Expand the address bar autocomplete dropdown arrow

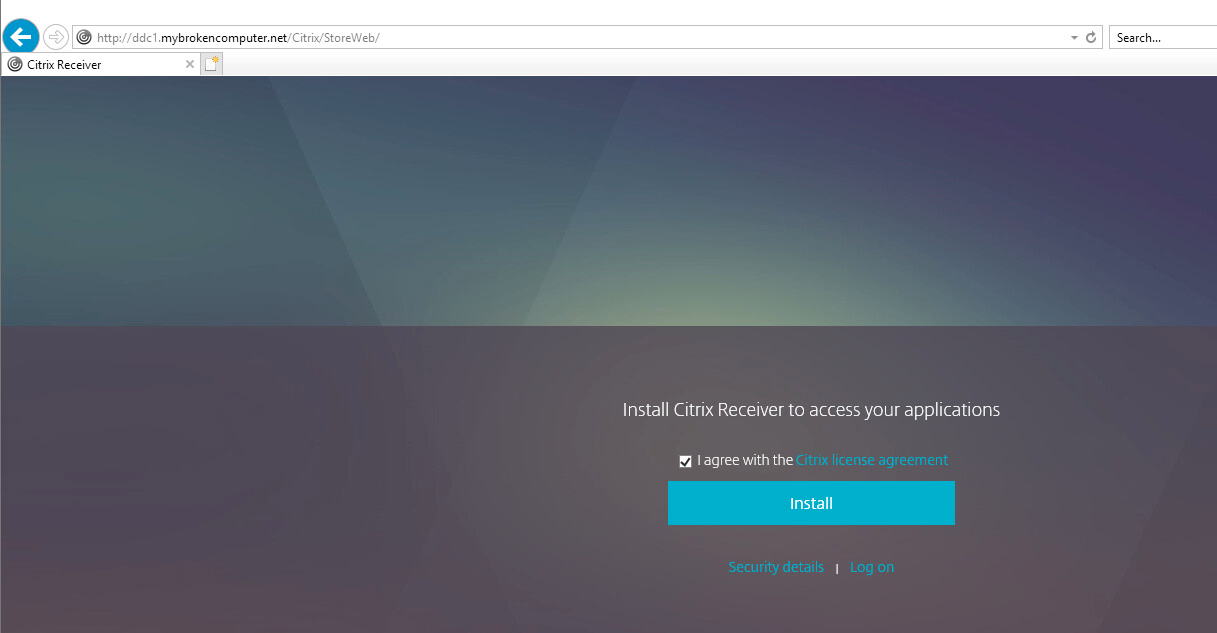coord(1074,38)
